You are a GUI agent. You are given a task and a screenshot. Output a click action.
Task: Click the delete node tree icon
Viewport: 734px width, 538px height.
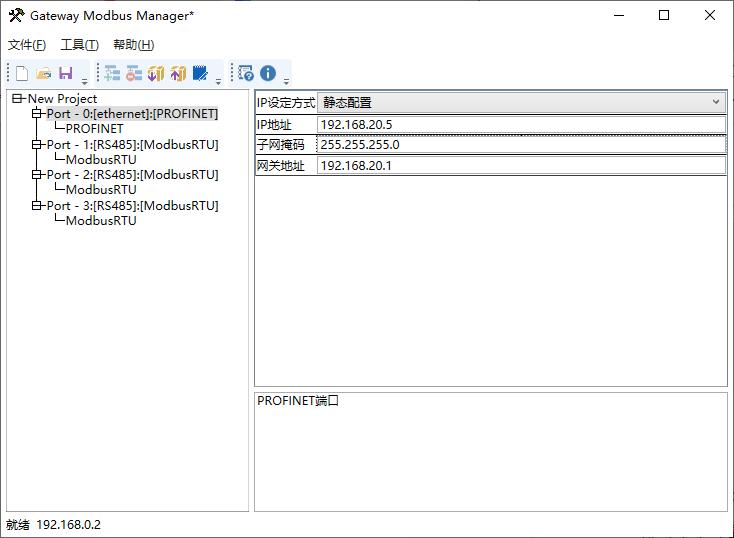[x=134, y=73]
